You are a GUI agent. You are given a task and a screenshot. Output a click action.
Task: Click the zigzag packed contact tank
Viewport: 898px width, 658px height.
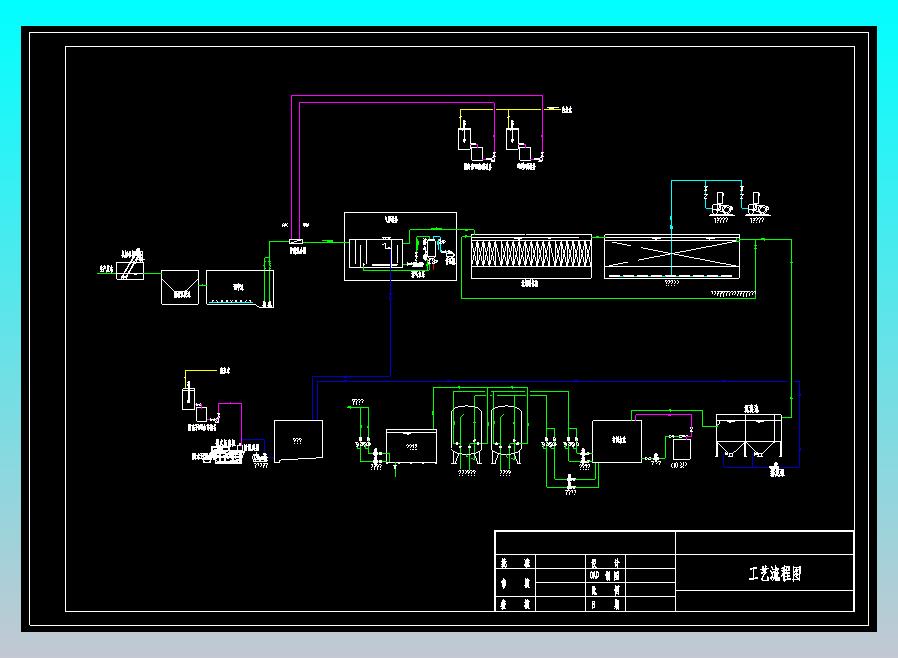point(531,256)
